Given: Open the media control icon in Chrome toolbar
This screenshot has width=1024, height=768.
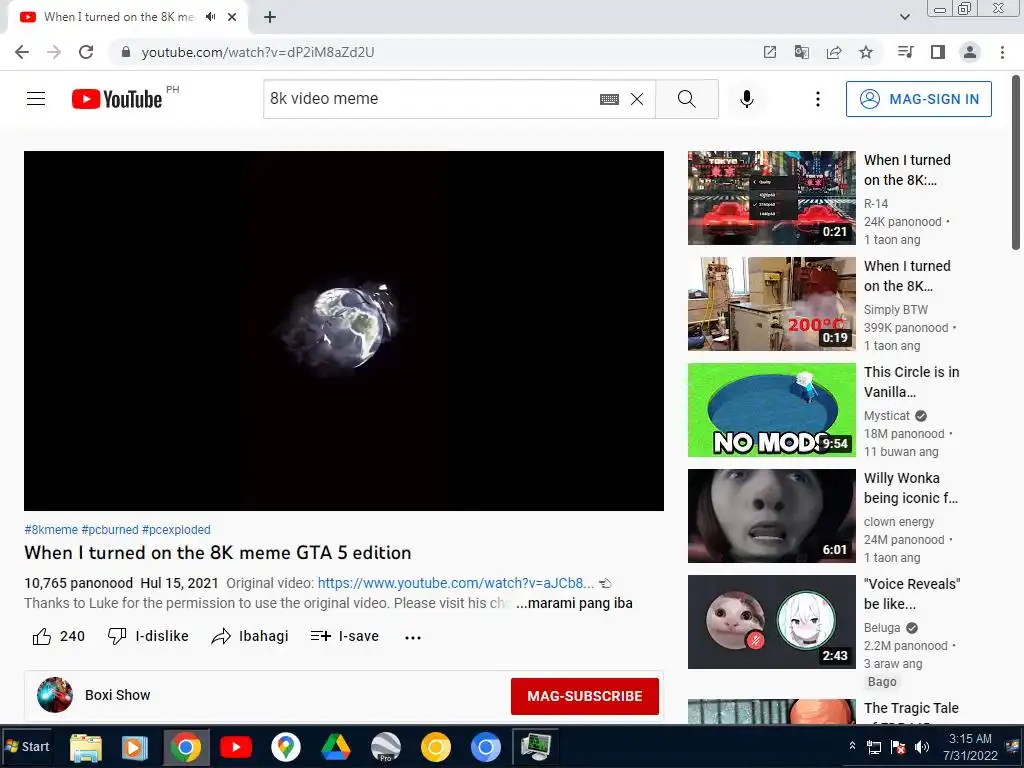Looking at the screenshot, I should coord(905,52).
